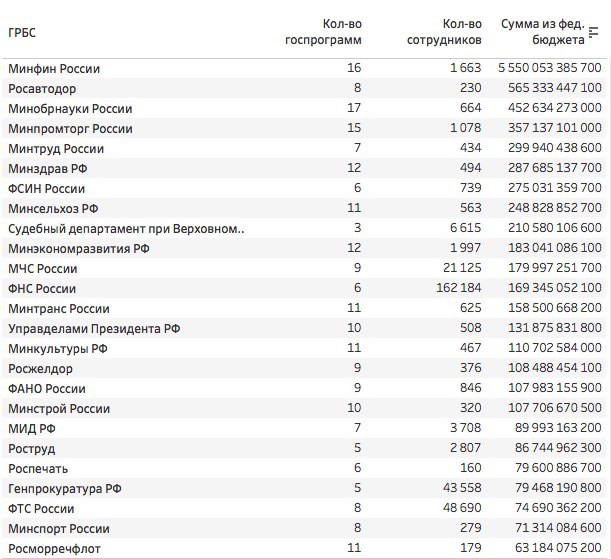Image resolution: width=611 pixels, height=559 pixels.
Task: Click employee count 1 997 for Минэкономразвития
Action: [466, 248]
